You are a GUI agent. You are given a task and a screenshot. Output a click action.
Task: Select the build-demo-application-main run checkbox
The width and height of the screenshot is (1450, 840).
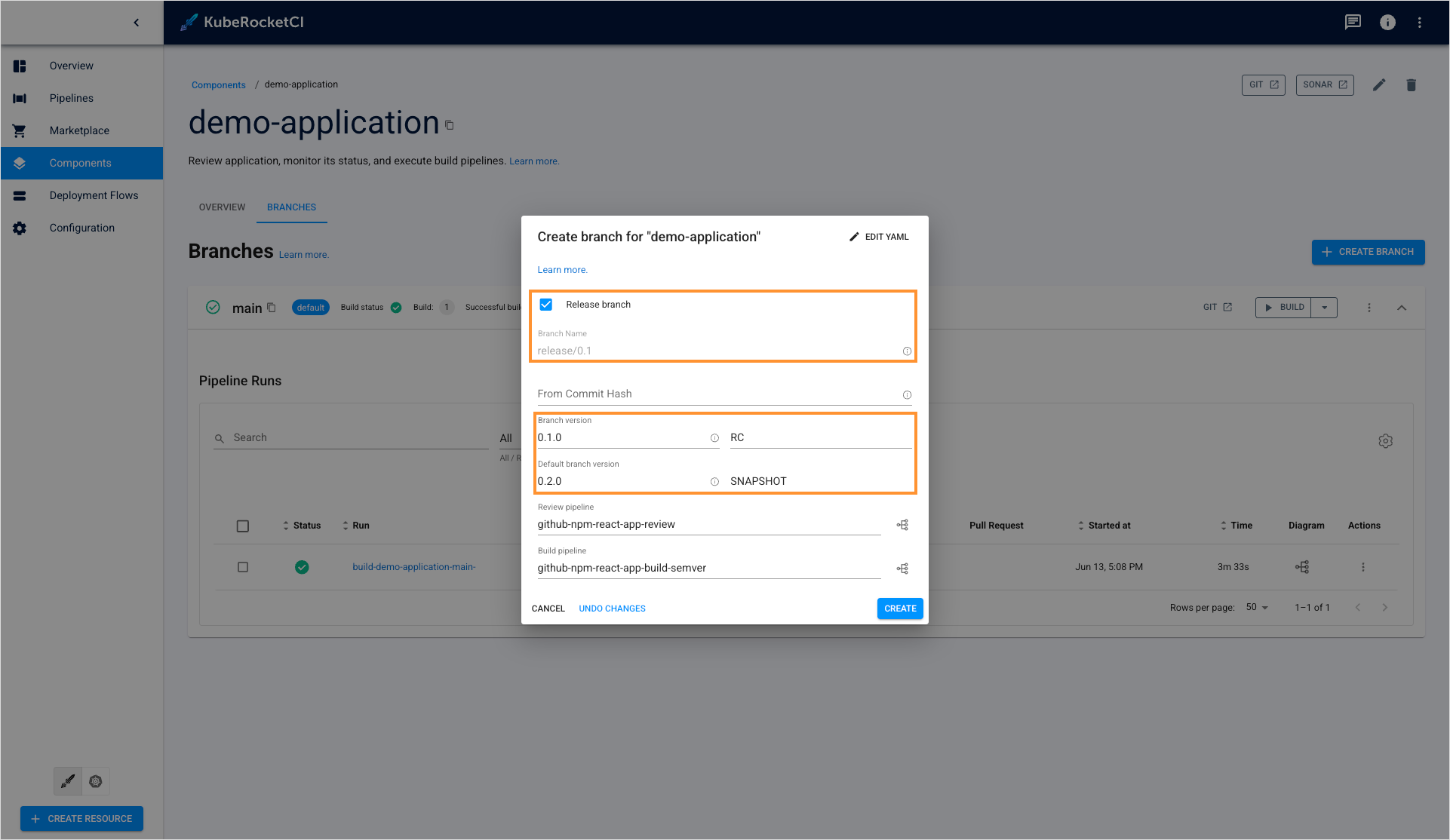click(243, 567)
